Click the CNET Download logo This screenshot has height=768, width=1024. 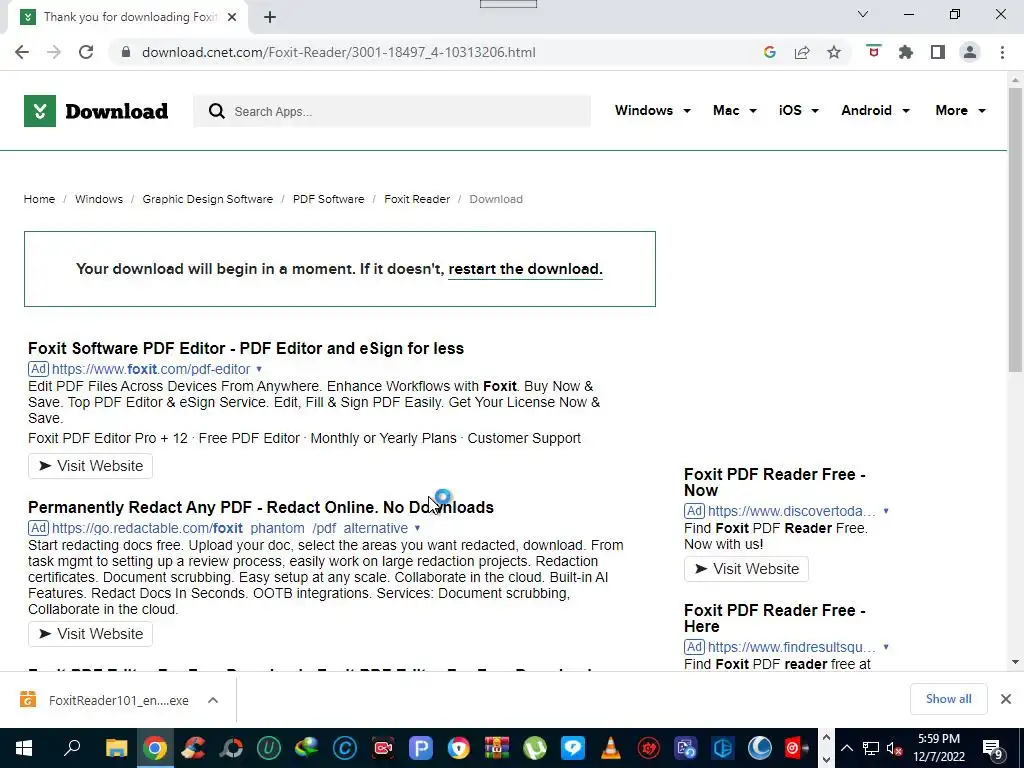tap(96, 111)
